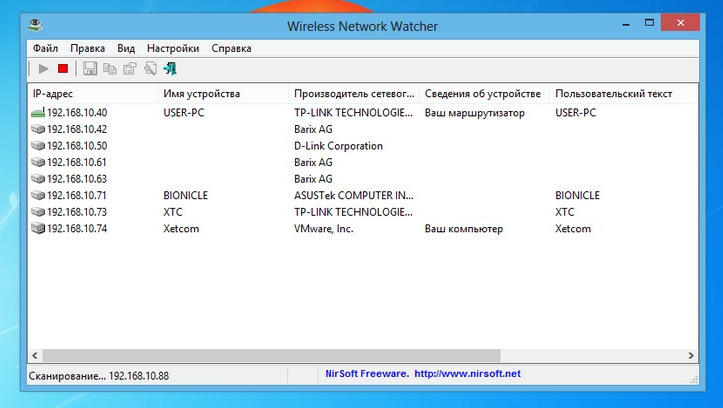Click device icon beside 192.168.10.50
The width and height of the screenshot is (723, 408).
coord(38,146)
